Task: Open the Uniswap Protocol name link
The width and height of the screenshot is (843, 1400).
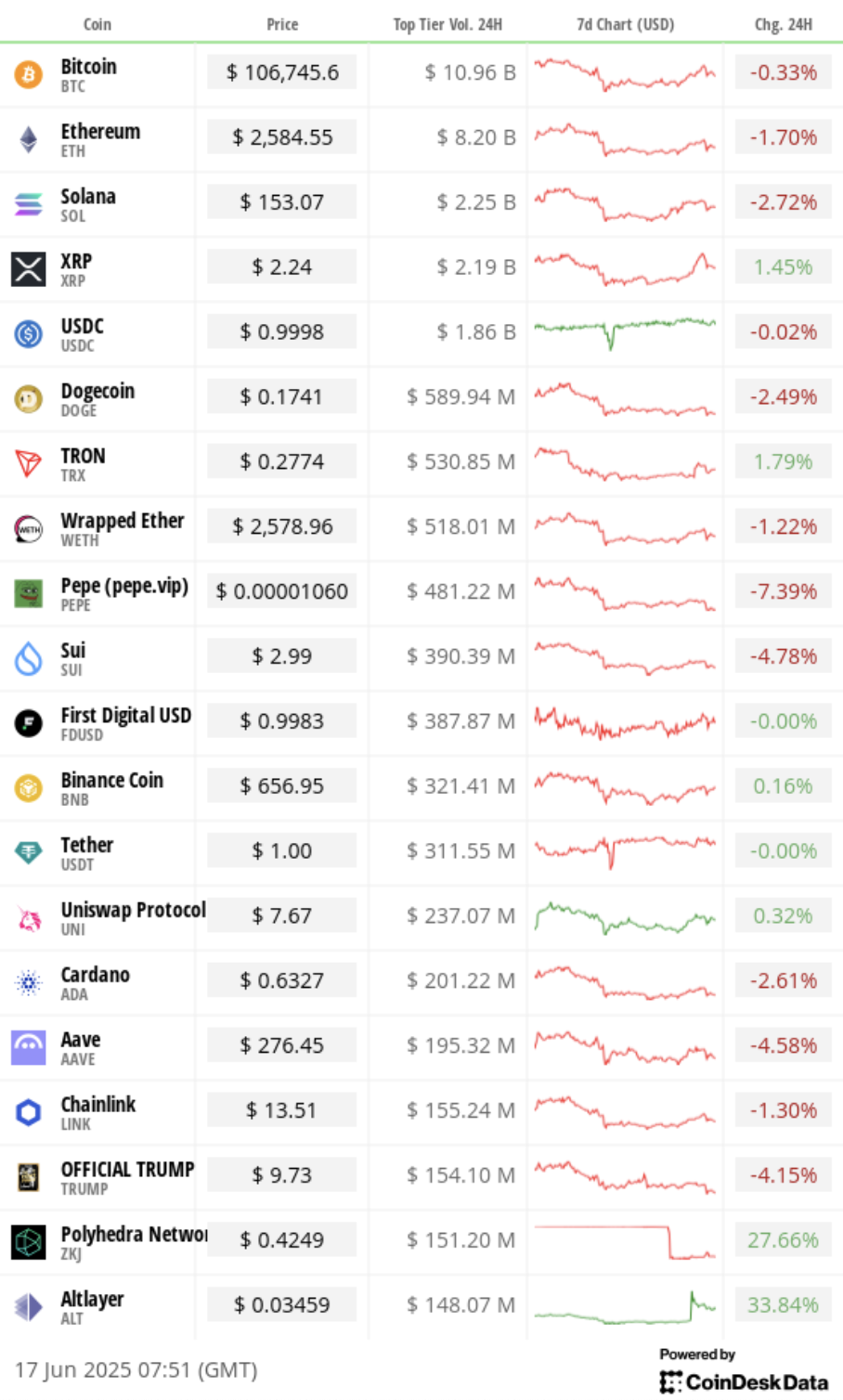Action: 134,909
